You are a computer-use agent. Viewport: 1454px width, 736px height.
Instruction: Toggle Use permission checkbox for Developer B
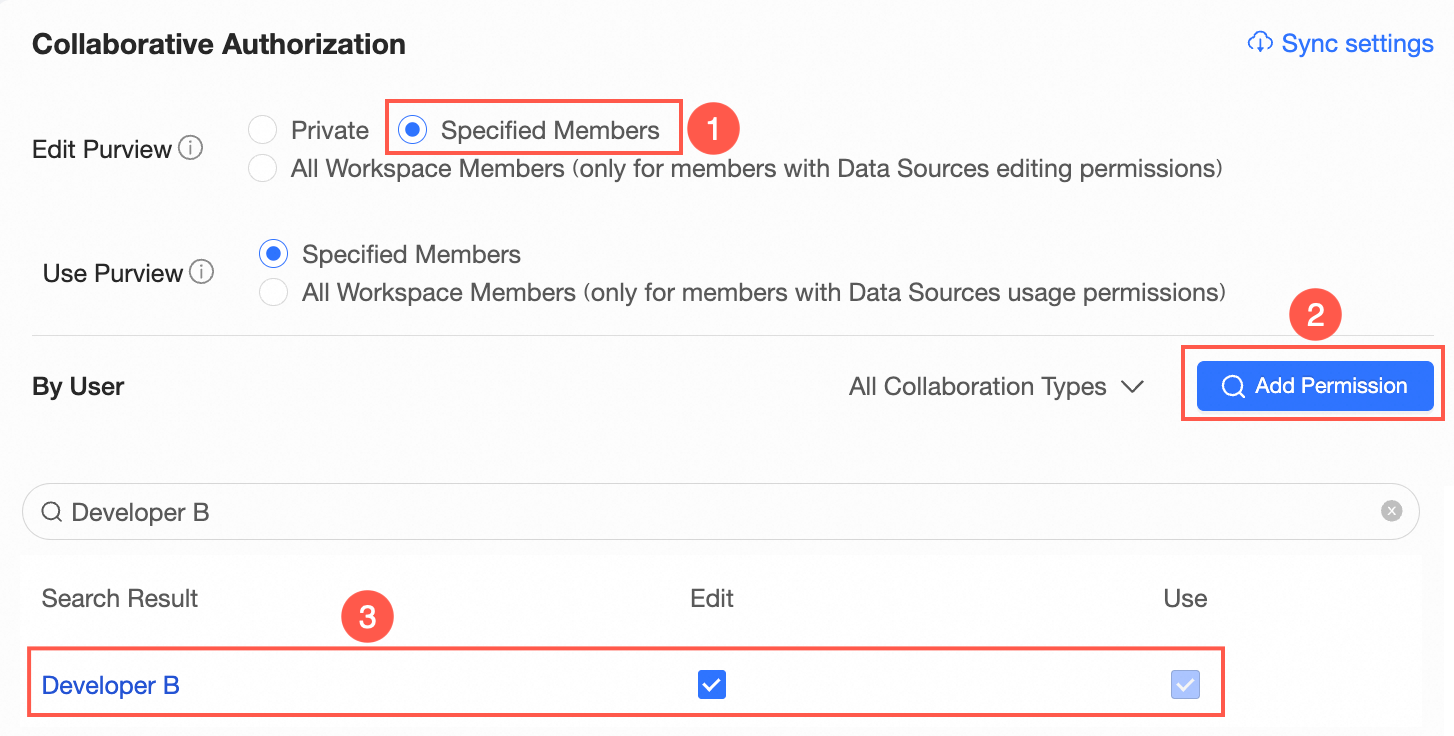pos(1185,685)
